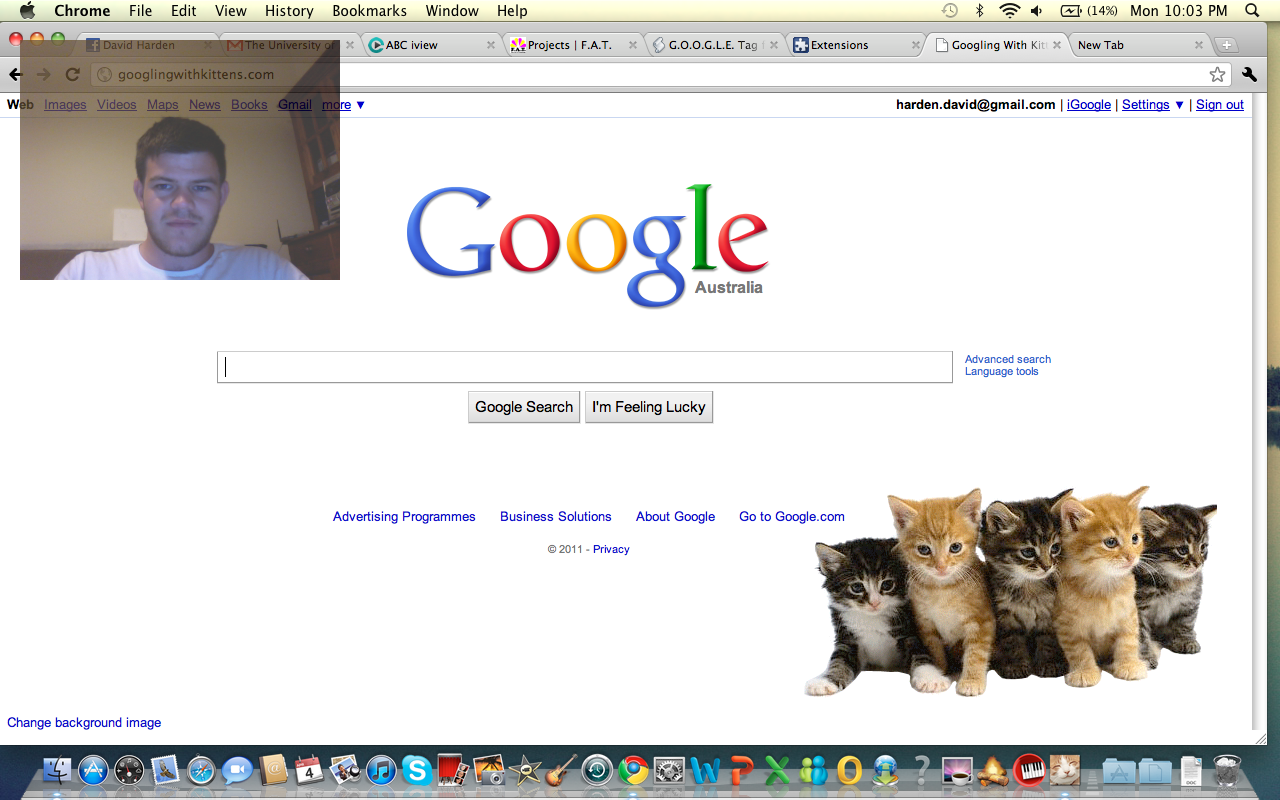This screenshot has width=1280, height=800.
Task: Open the Language tools link
Action: click(1002, 371)
